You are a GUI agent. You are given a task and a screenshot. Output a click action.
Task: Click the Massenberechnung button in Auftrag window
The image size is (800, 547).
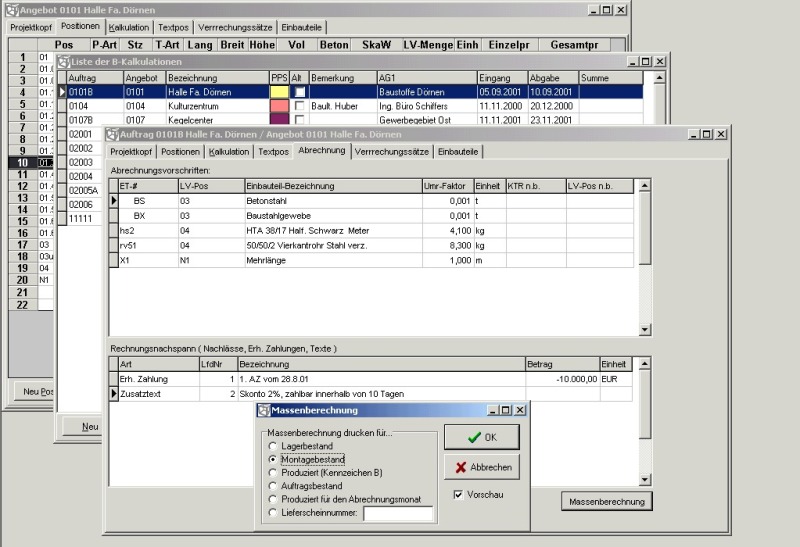coord(607,502)
